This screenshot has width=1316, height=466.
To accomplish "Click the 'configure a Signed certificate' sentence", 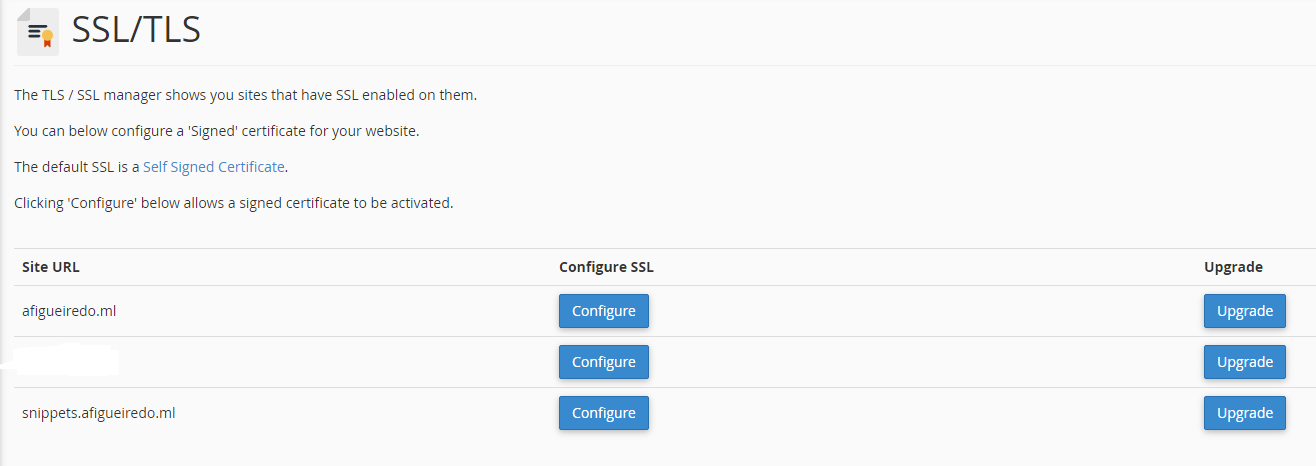I will 216,131.
